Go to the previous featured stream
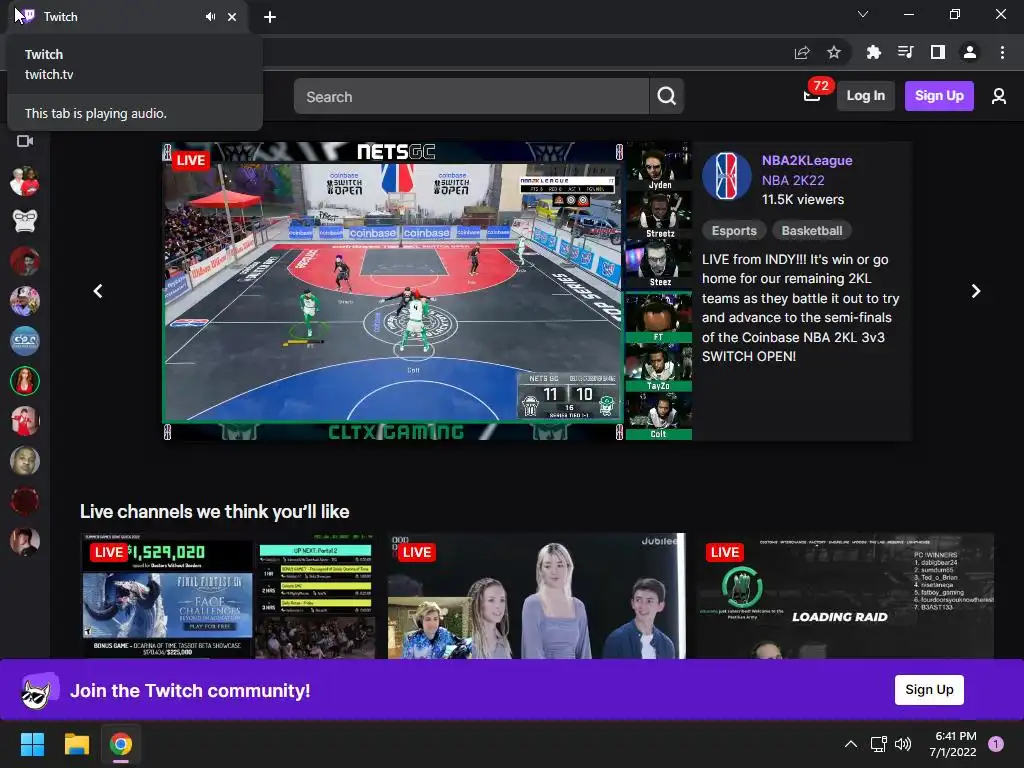The image size is (1024, 768). [98, 291]
